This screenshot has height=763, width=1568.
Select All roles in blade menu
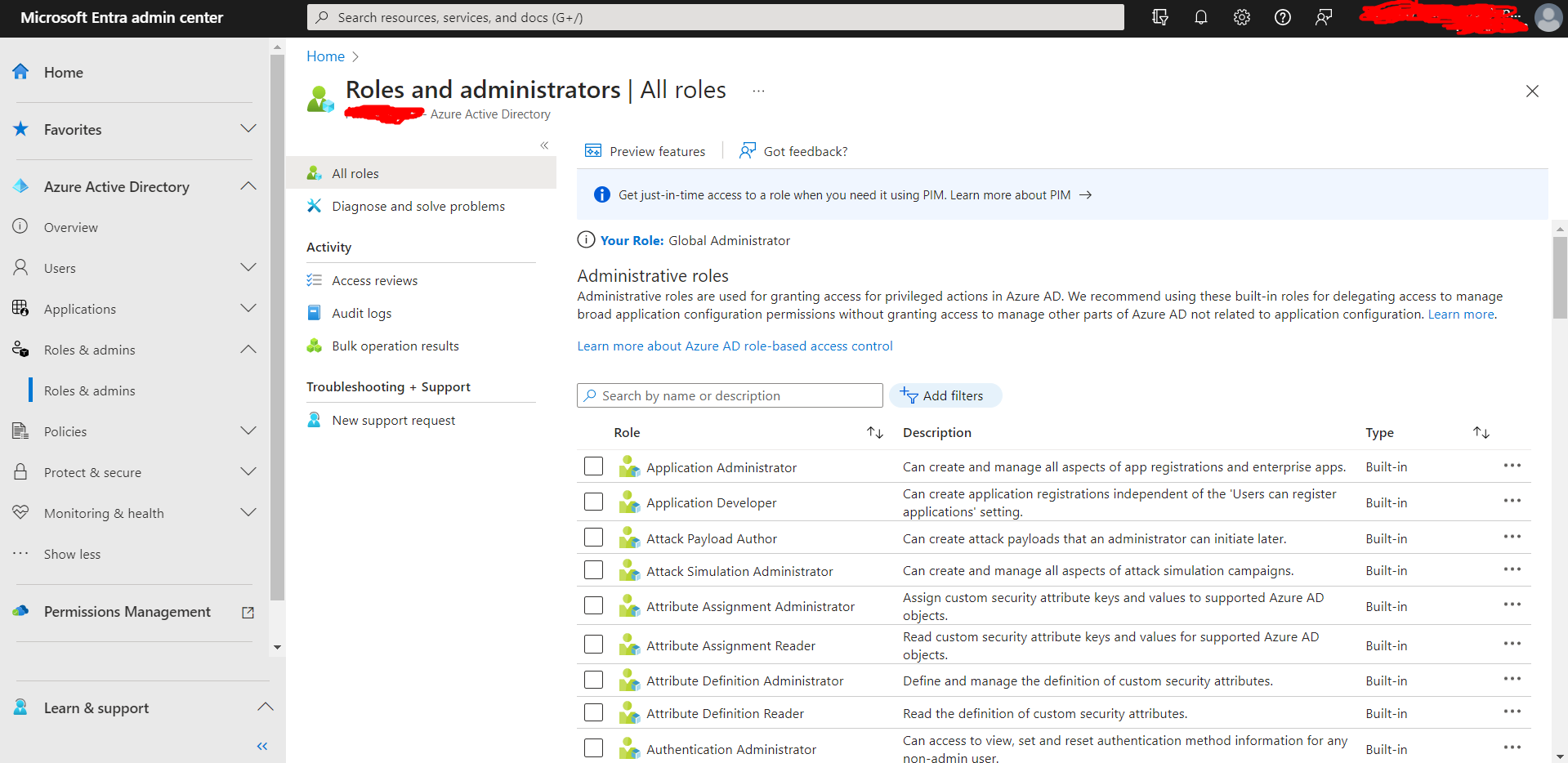(421, 173)
